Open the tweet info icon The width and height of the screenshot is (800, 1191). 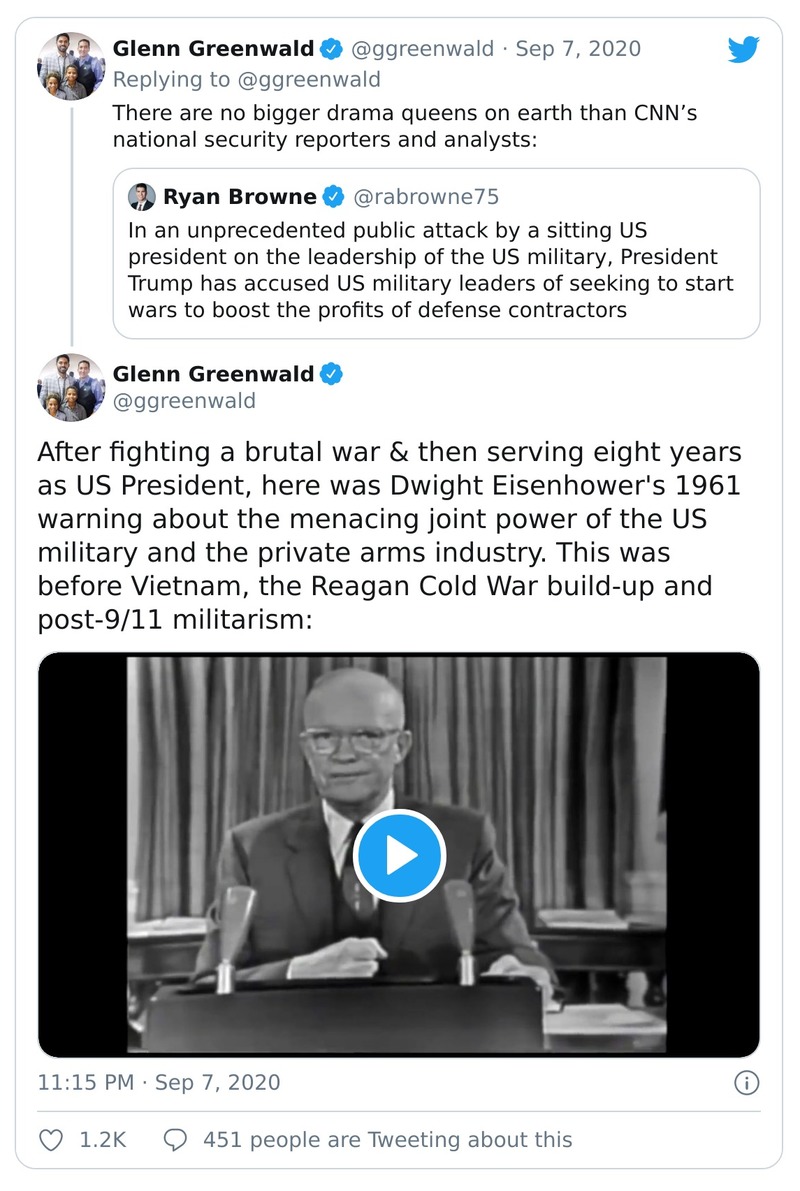[x=746, y=1082]
